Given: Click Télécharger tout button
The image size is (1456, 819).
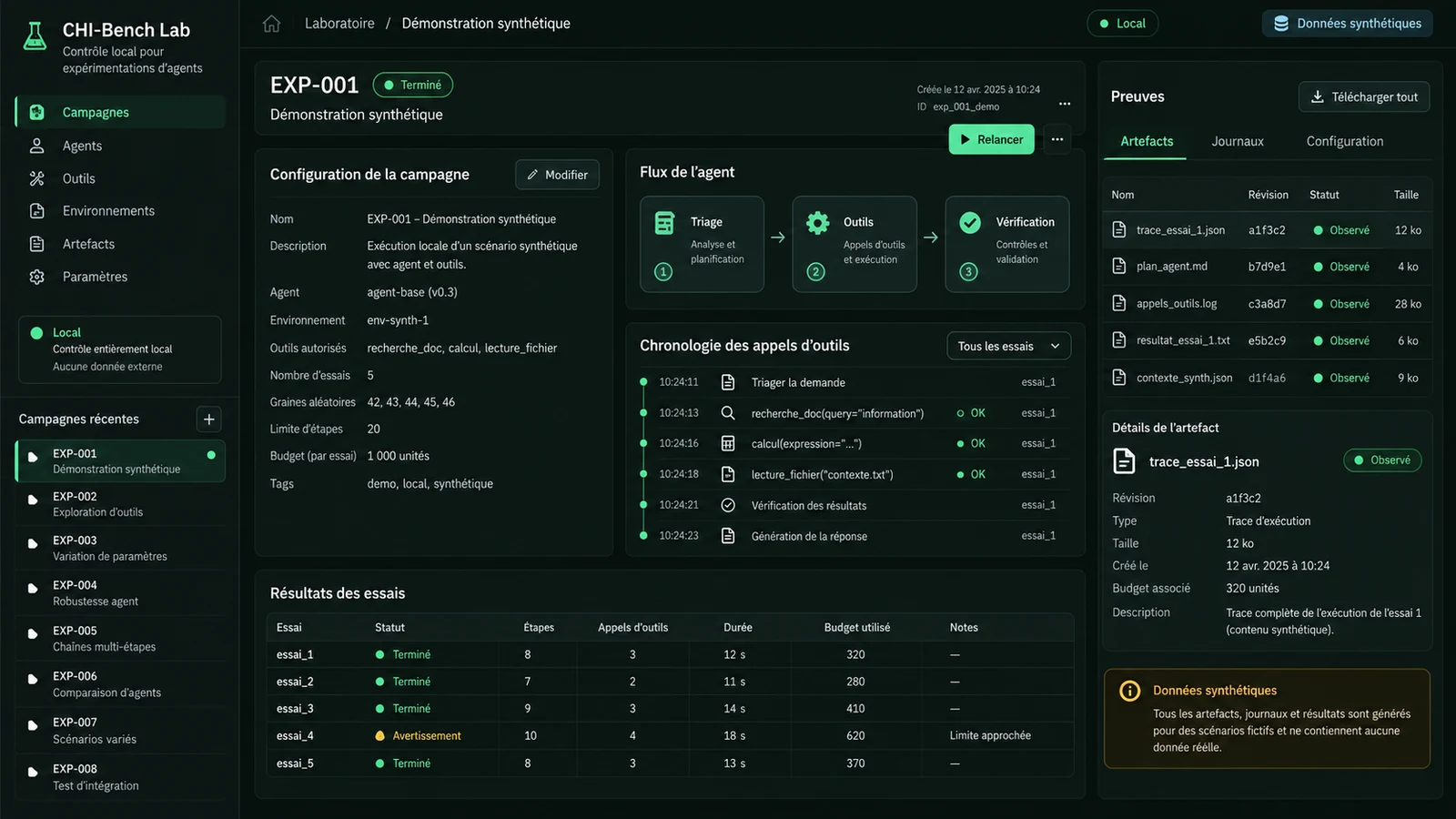Looking at the screenshot, I should coord(1364,97).
